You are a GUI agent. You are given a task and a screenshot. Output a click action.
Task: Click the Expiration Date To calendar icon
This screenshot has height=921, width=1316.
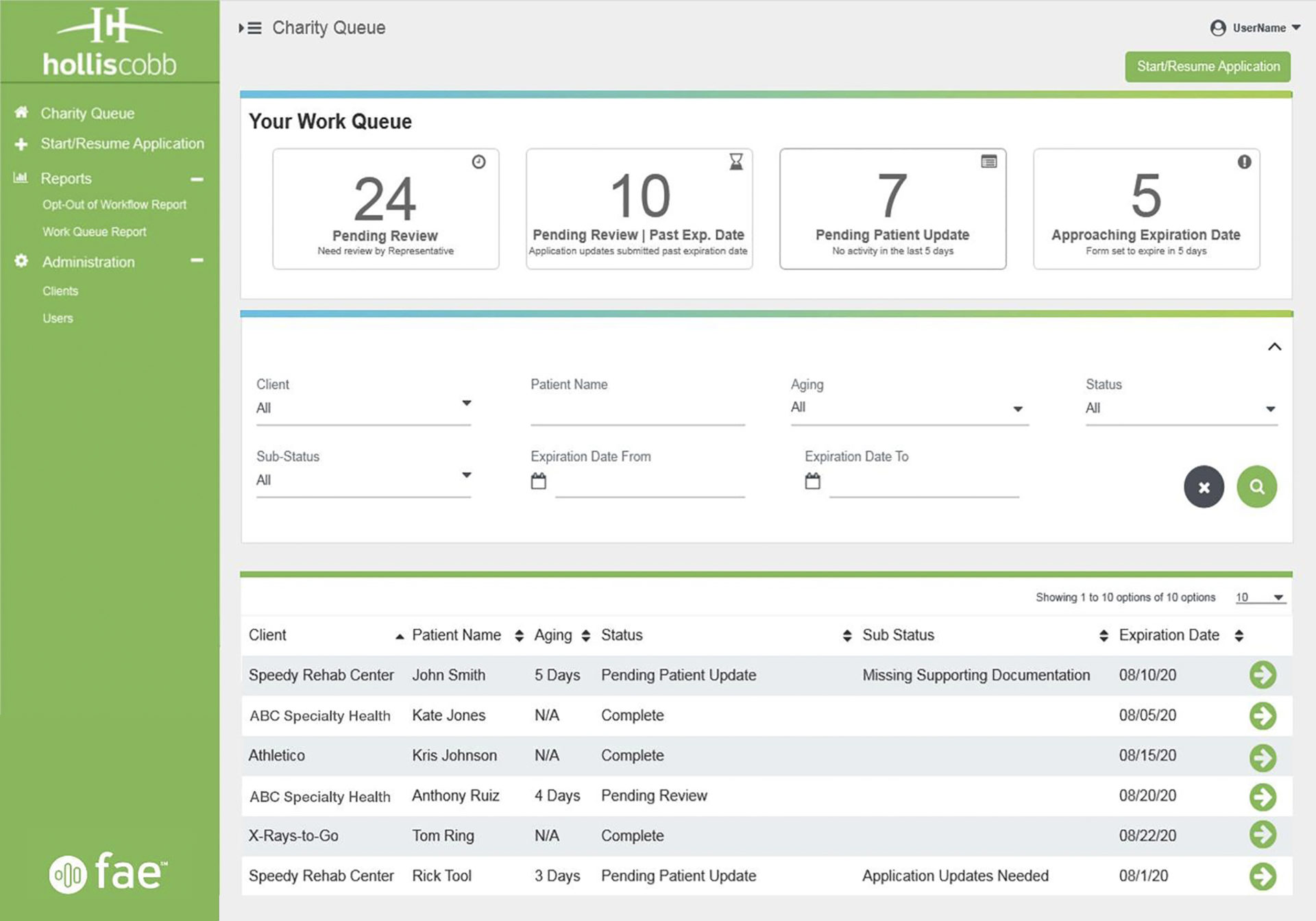point(812,481)
